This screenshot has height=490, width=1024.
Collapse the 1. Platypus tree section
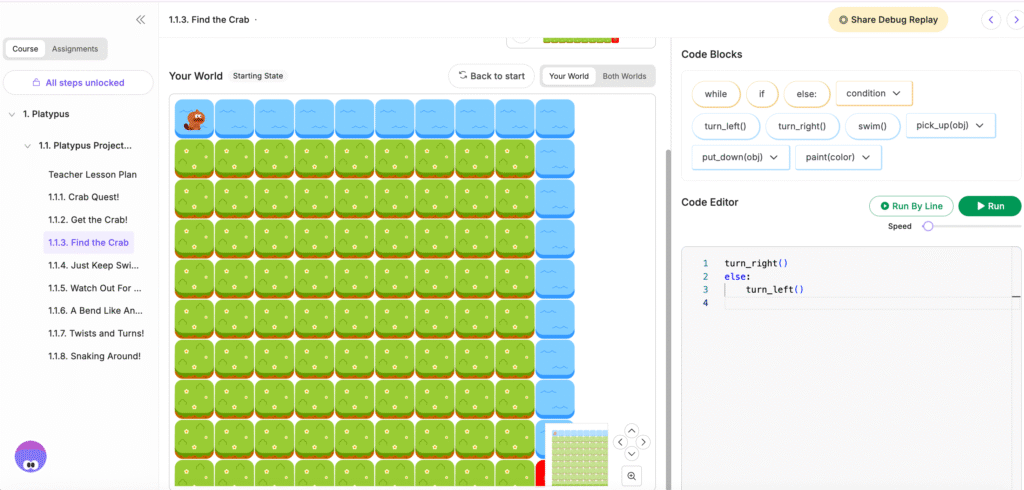(x=11, y=114)
